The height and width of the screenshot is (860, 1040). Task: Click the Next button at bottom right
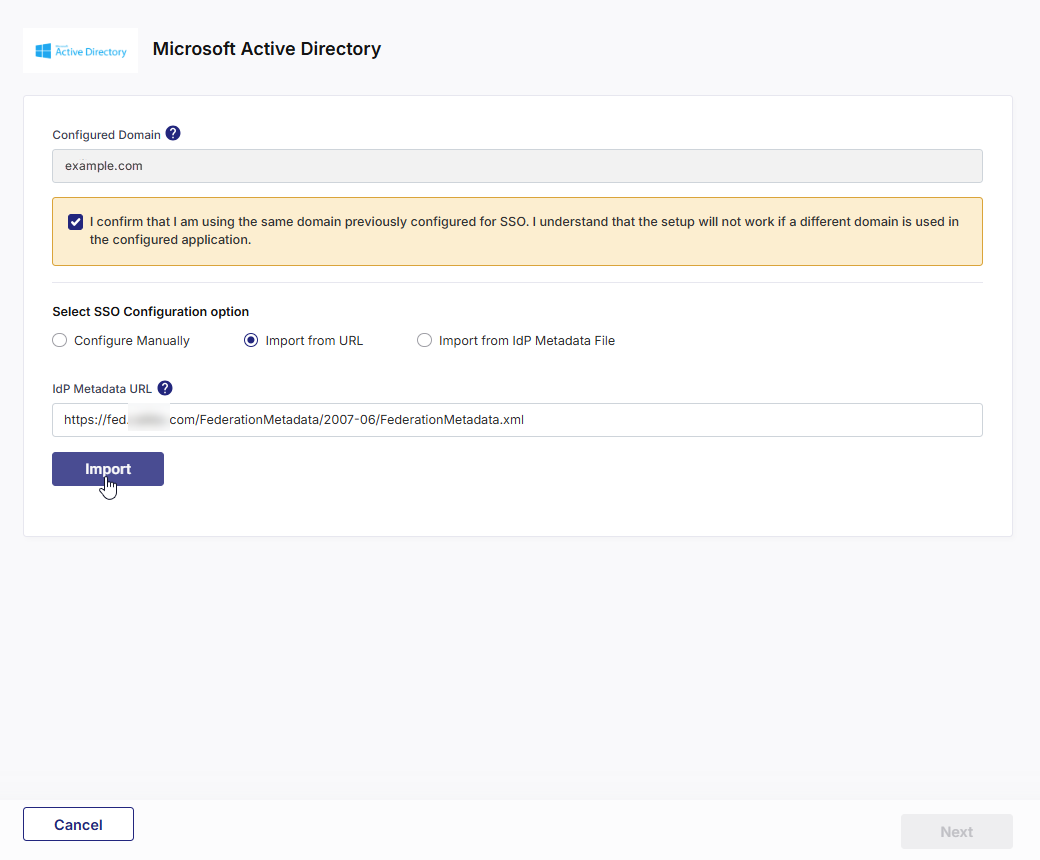[956, 831]
